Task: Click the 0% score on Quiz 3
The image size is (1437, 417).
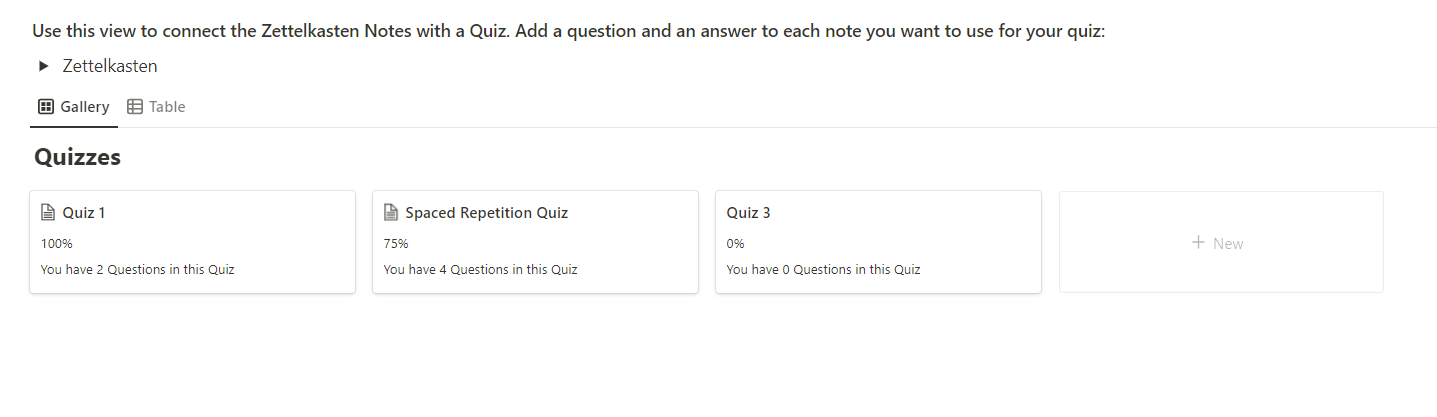Action: 736,243
